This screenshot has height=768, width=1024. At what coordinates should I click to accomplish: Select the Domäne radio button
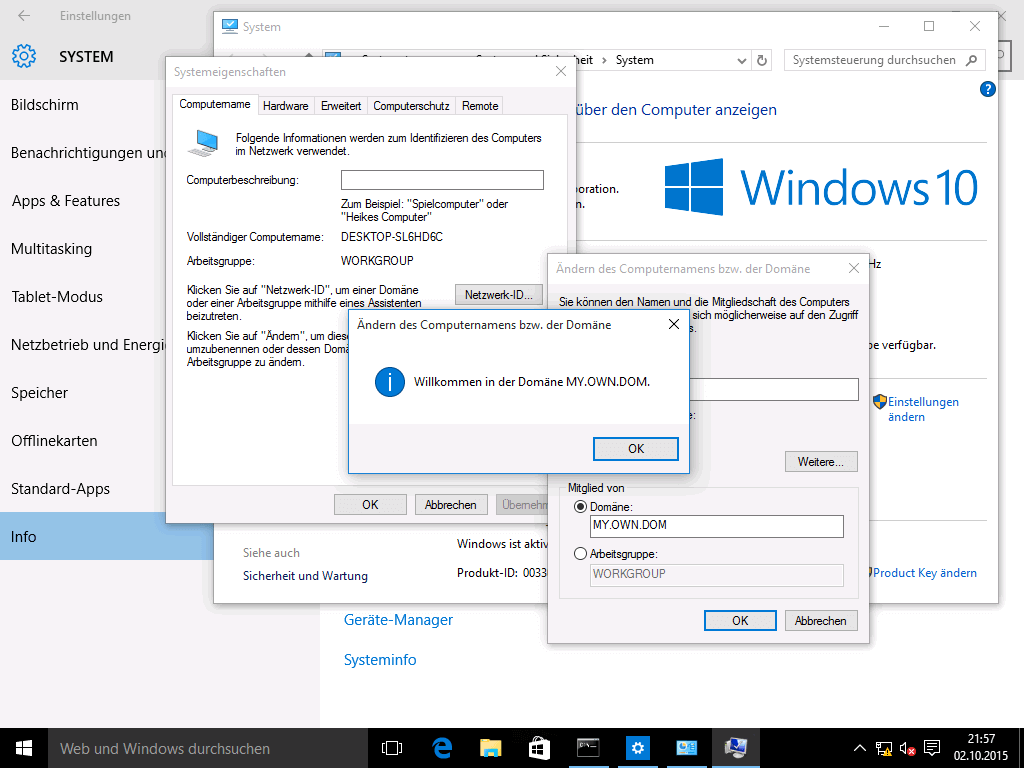[580, 507]
